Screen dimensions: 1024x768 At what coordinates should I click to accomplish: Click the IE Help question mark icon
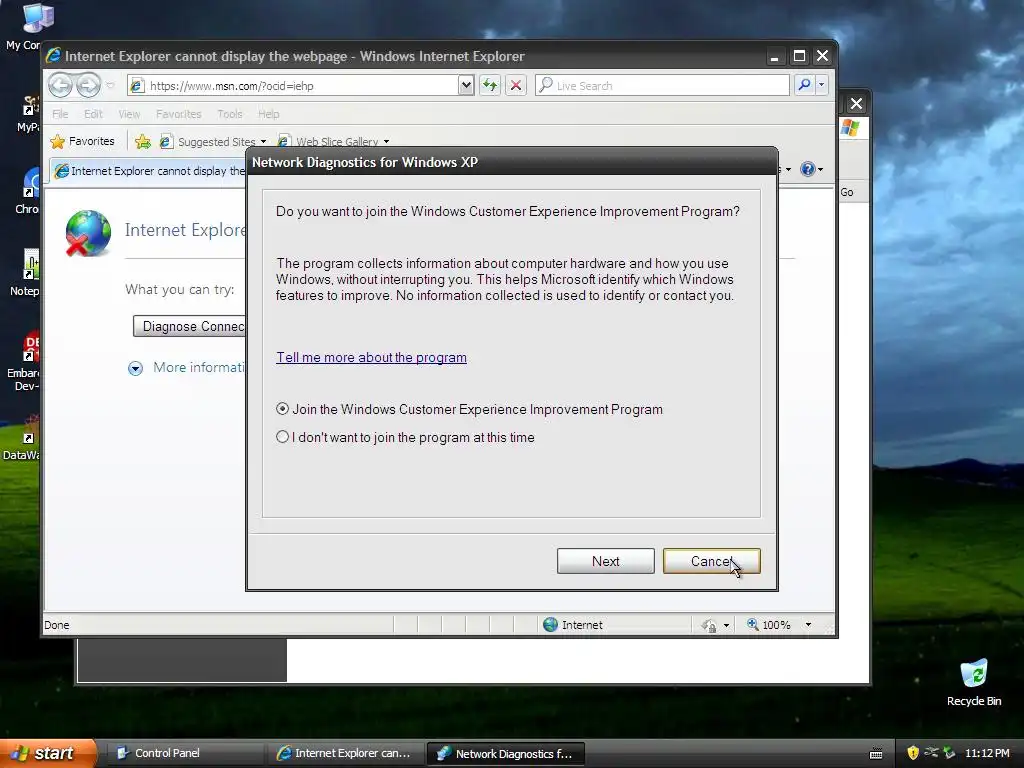pyautogui.click(x=808, y=169)
